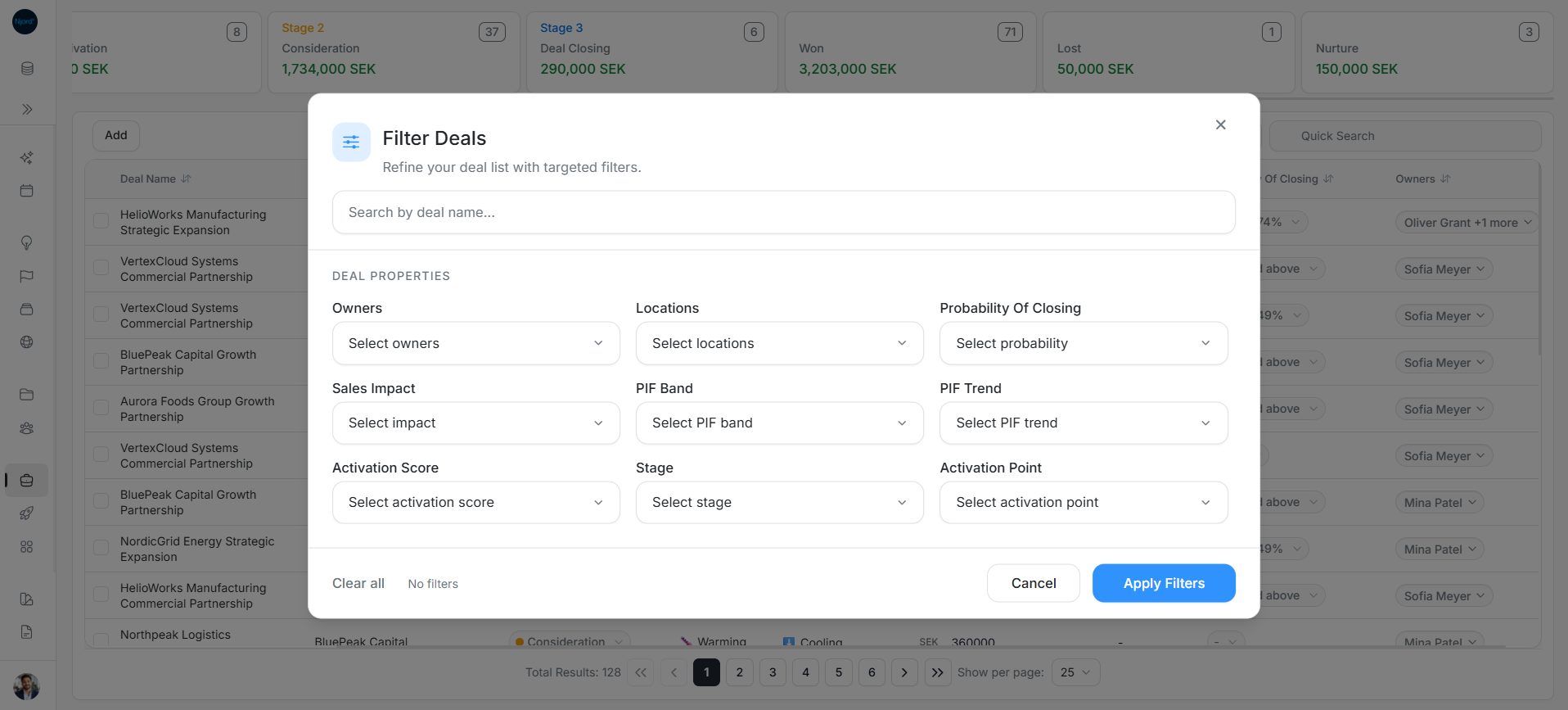Open the four-squares grid icon in sidebar
Viewport: 1568px width, 710px height.
pyautogui.click(x=27, y=547)
